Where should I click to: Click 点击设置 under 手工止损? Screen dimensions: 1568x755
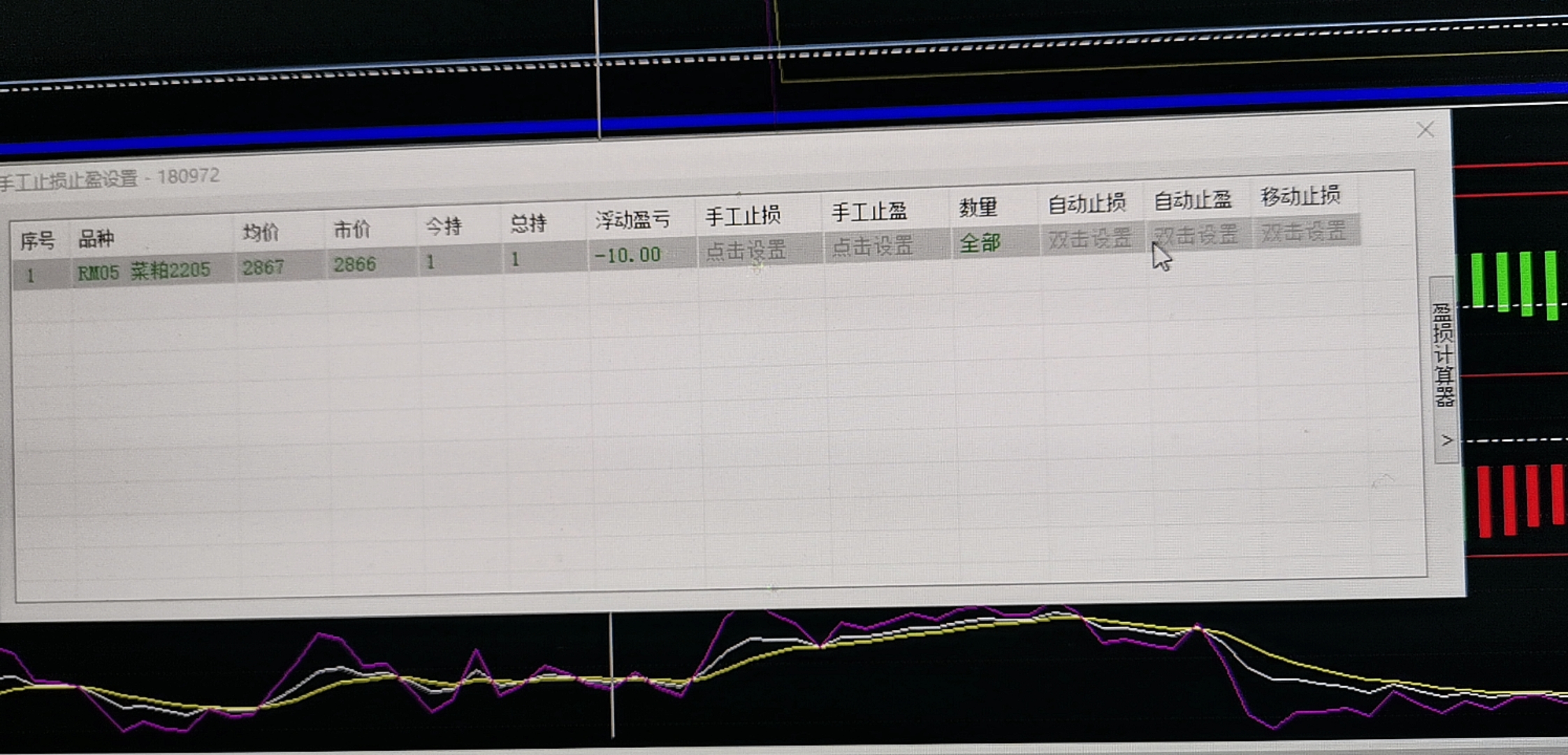pyautogui.click(x=746, y=250)
